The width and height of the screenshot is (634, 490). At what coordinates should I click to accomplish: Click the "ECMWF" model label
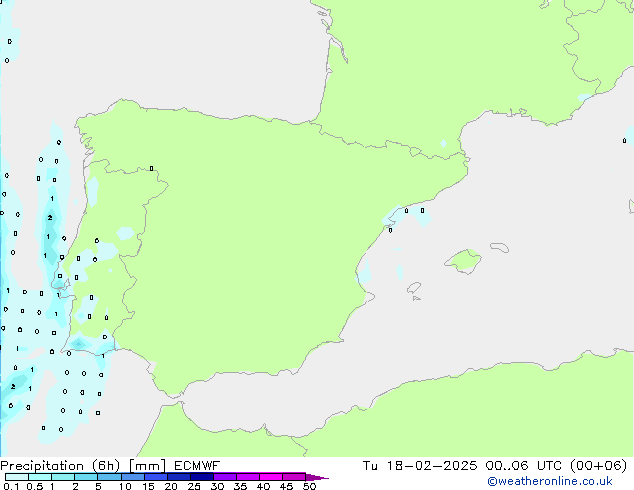197,466
